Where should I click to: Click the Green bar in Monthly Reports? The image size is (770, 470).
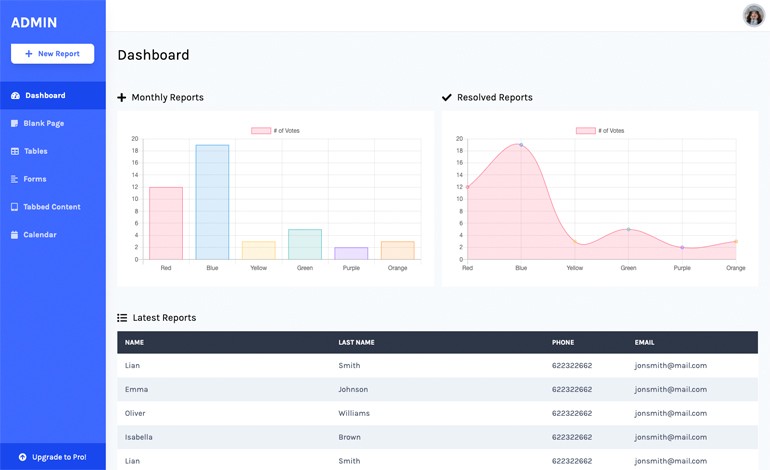[305, 244]
